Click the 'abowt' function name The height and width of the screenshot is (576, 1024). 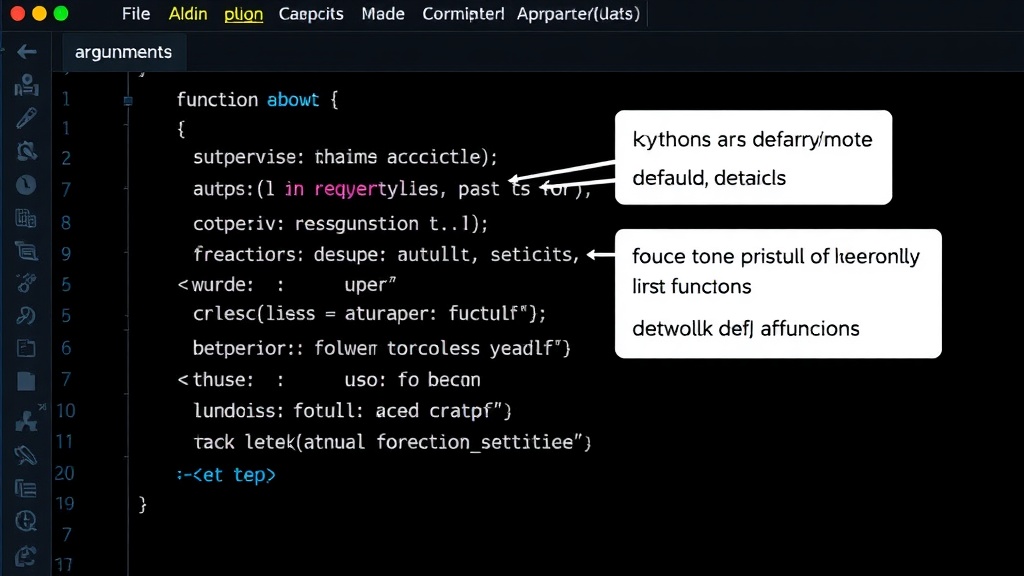[x=293, y=100]
